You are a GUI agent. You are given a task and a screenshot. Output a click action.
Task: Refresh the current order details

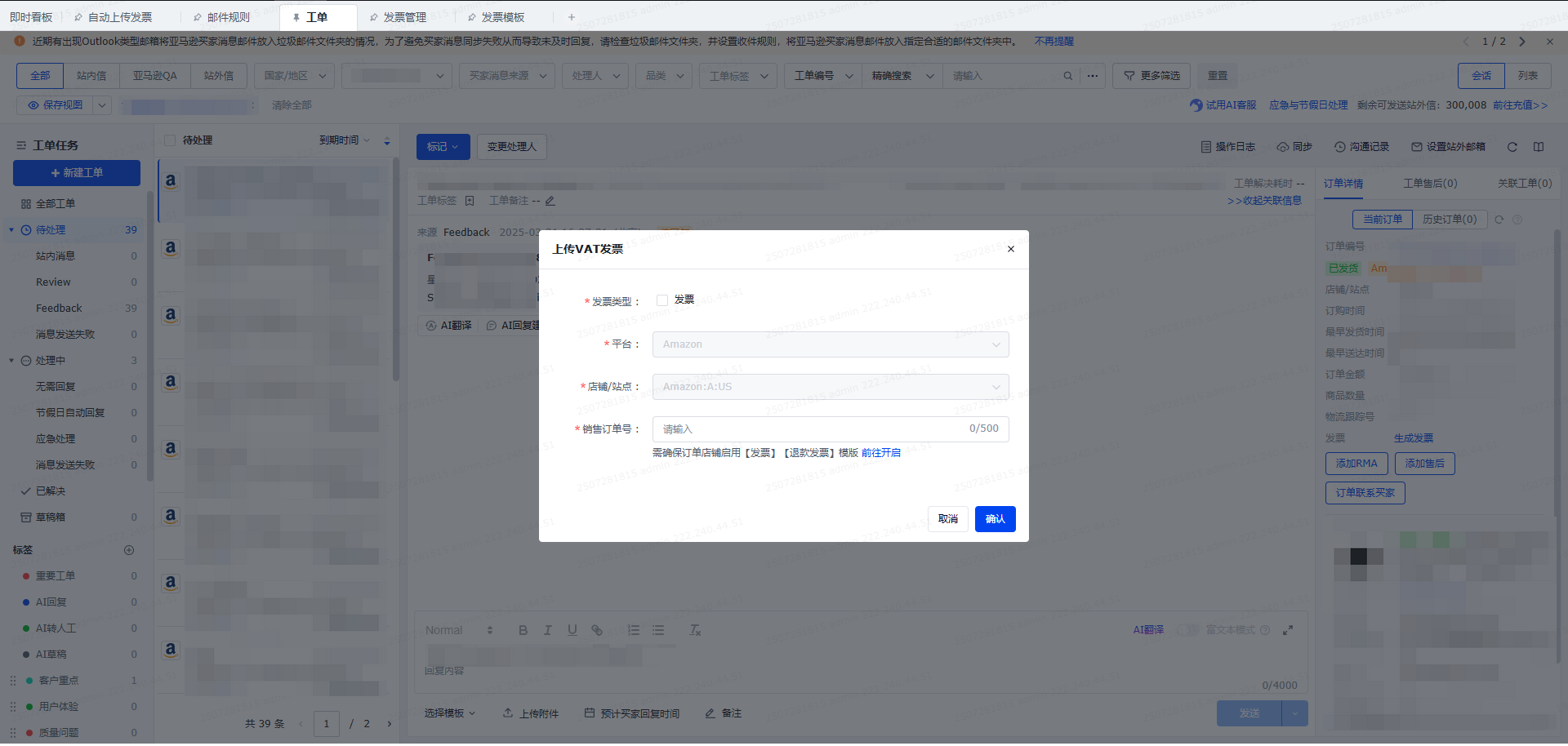1499,220
